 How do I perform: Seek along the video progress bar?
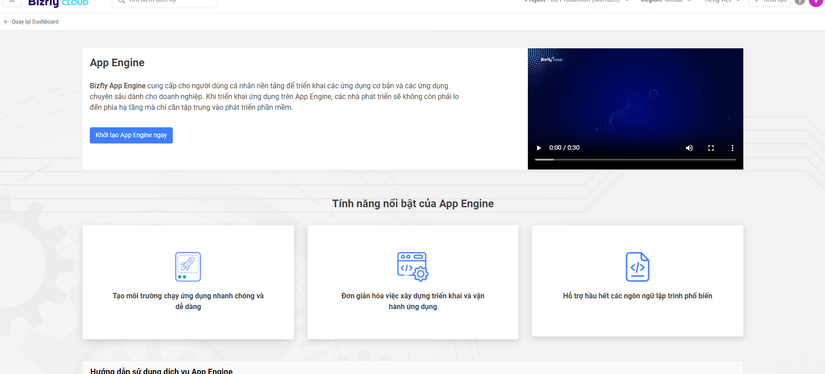tap(635, 159)
